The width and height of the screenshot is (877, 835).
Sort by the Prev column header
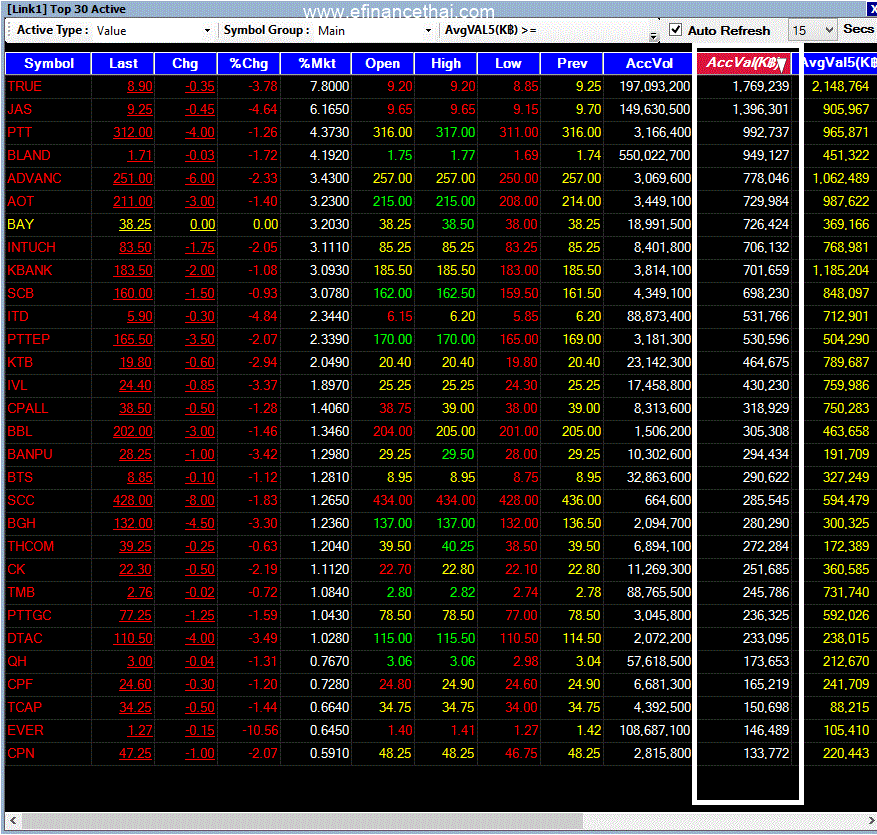[572, 63]
